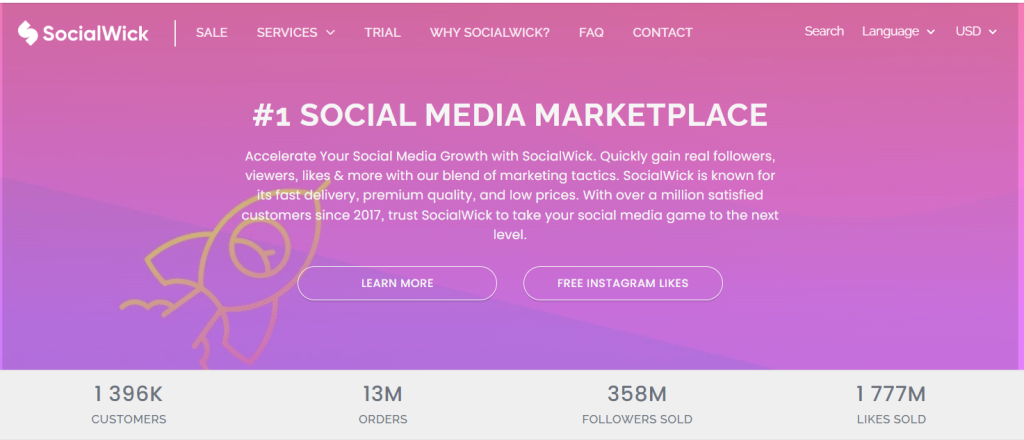Open the FAQ page
Image resolution: width=1024 pixels, height=440 pixels.
(591, 32)
